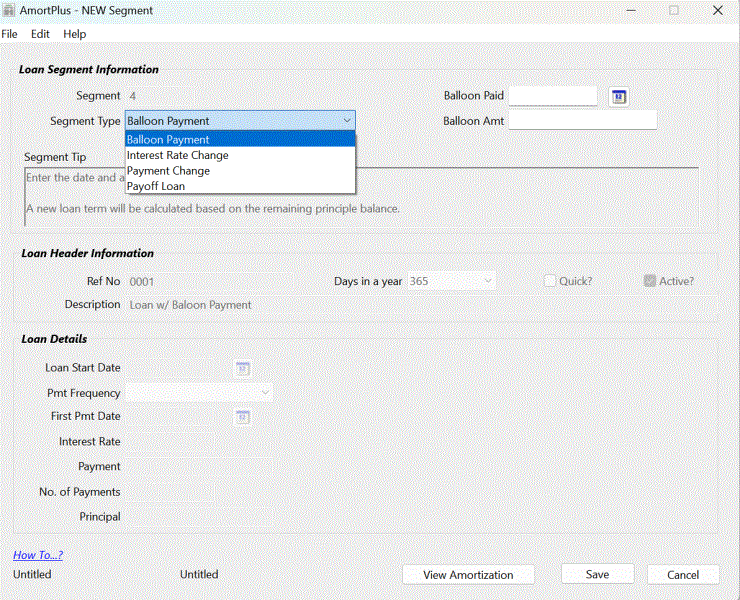Screen dimensions: 740x600
Task: Close the AmortPlus window
Action: pyautogui.click(x=718, y=10)
